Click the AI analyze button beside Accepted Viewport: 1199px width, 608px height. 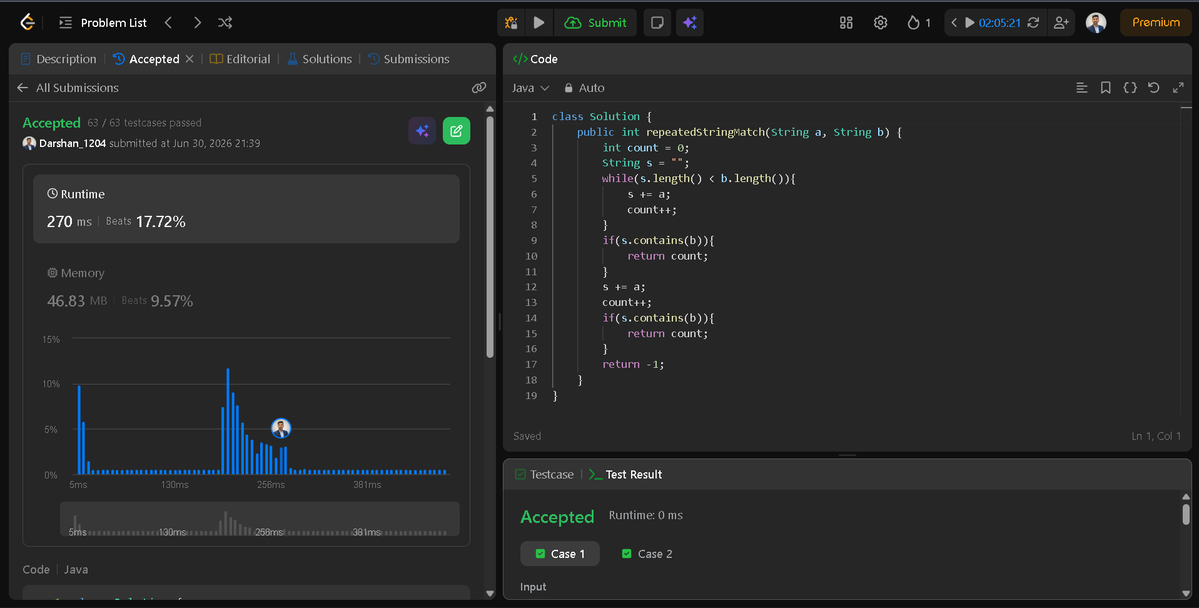click(422, 131)
